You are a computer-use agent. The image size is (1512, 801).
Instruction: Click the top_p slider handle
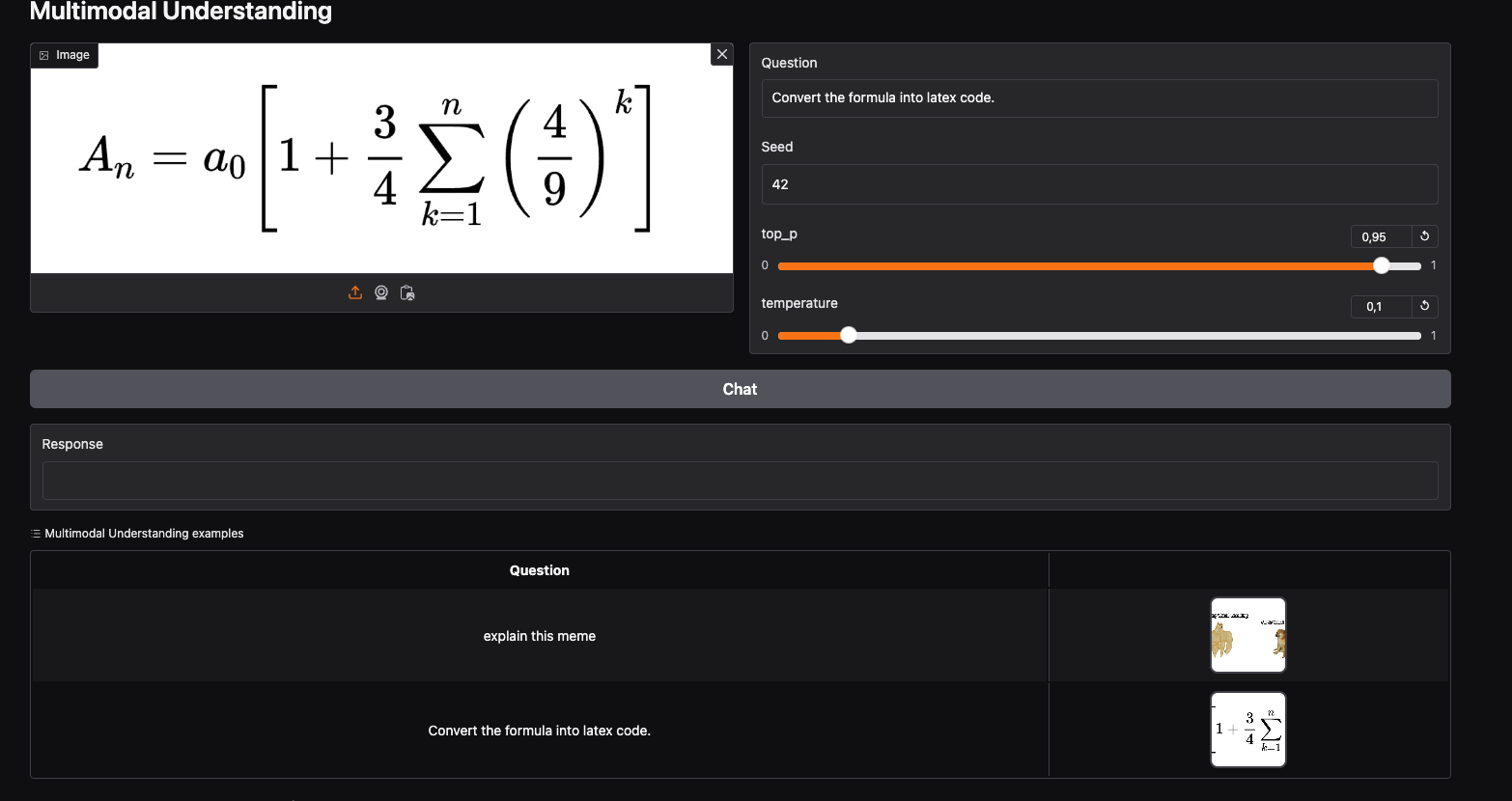[x=1382, y=266]
